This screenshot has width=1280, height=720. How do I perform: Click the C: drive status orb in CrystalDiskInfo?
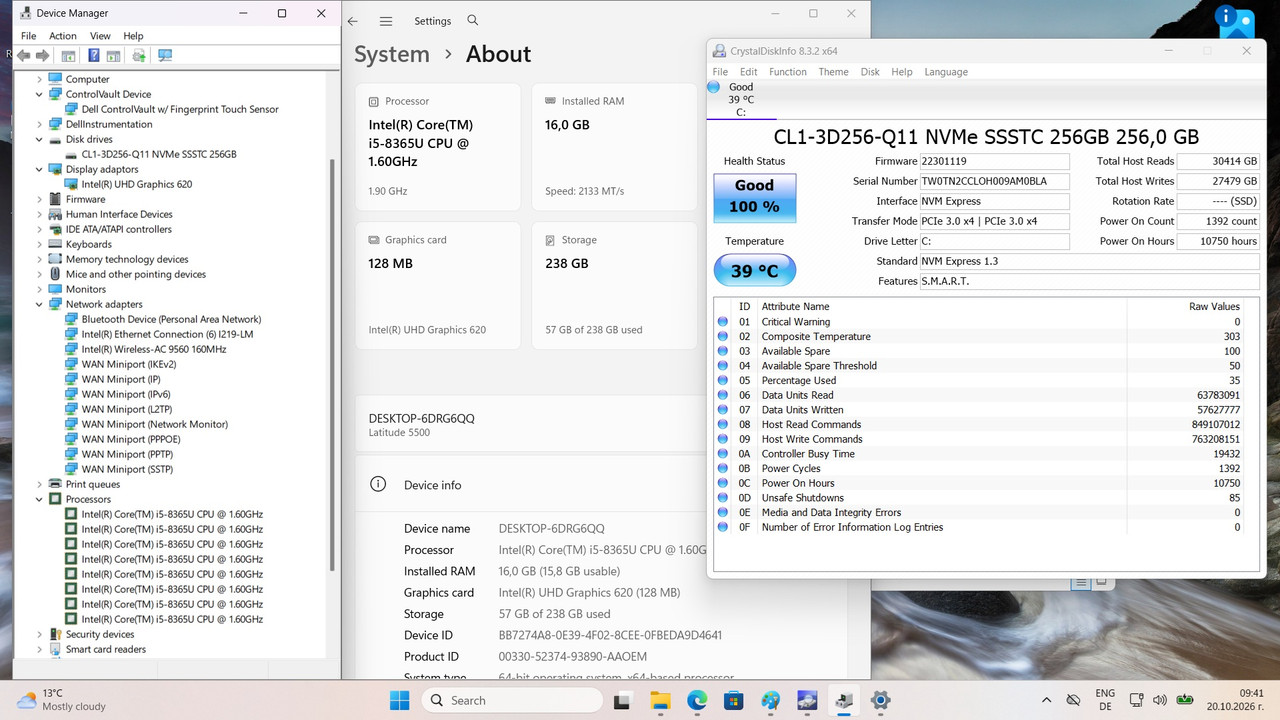pyautogui.click(x=714, y=87)
